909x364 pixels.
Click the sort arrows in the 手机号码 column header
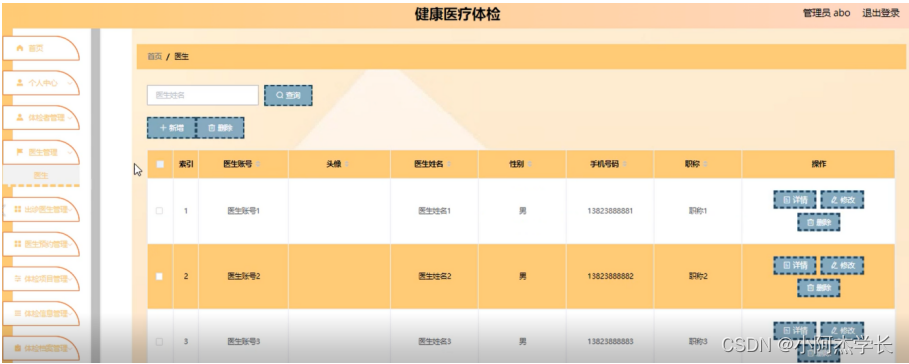(x=625, y=165)
